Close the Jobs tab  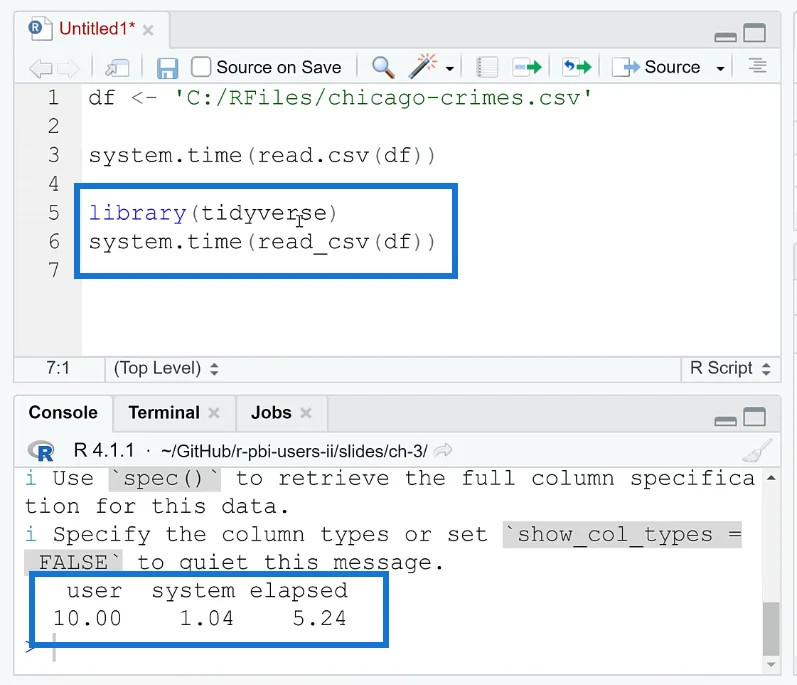click(305, 413)
